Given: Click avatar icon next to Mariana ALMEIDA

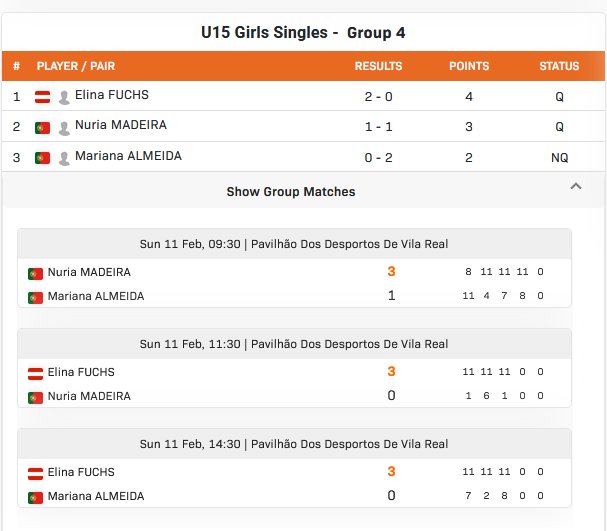Looking at the screenshot, I should (x=64, y=158).
